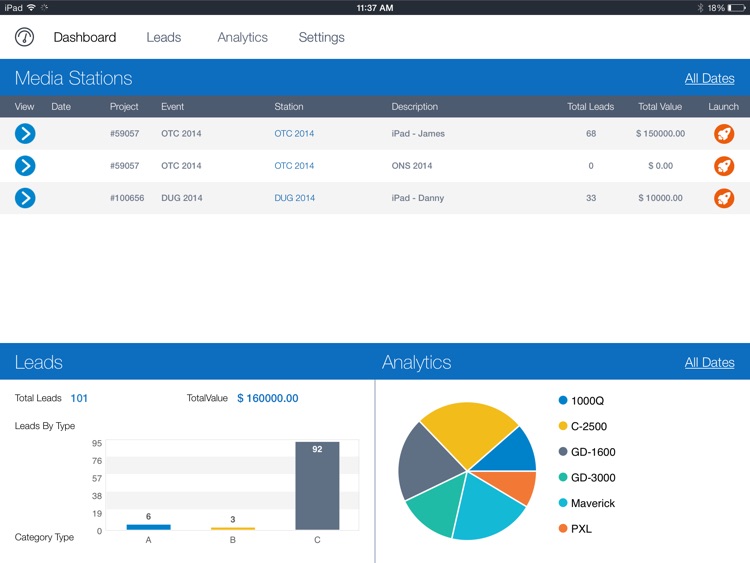This screenshot has width=750, height=563.
Task: Select the PXL legend entry
Action: click(x=581, y=529)
